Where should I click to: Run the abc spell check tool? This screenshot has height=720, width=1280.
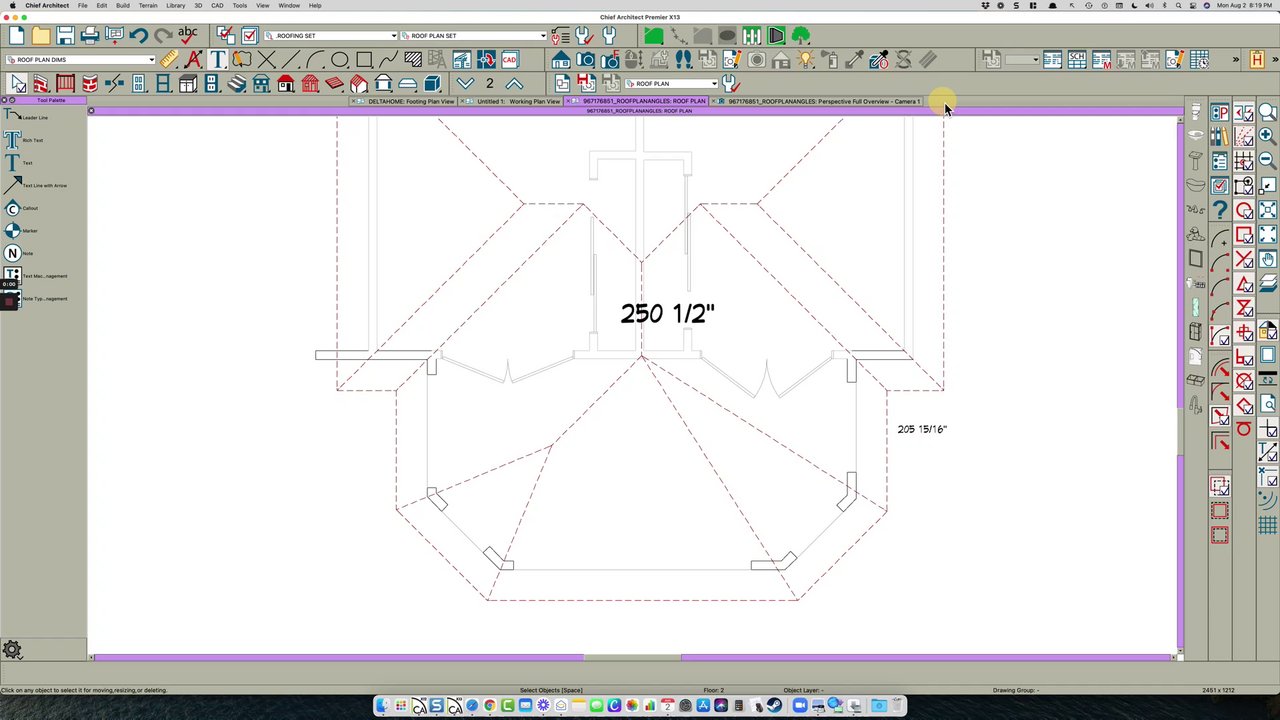coord(187,36)
